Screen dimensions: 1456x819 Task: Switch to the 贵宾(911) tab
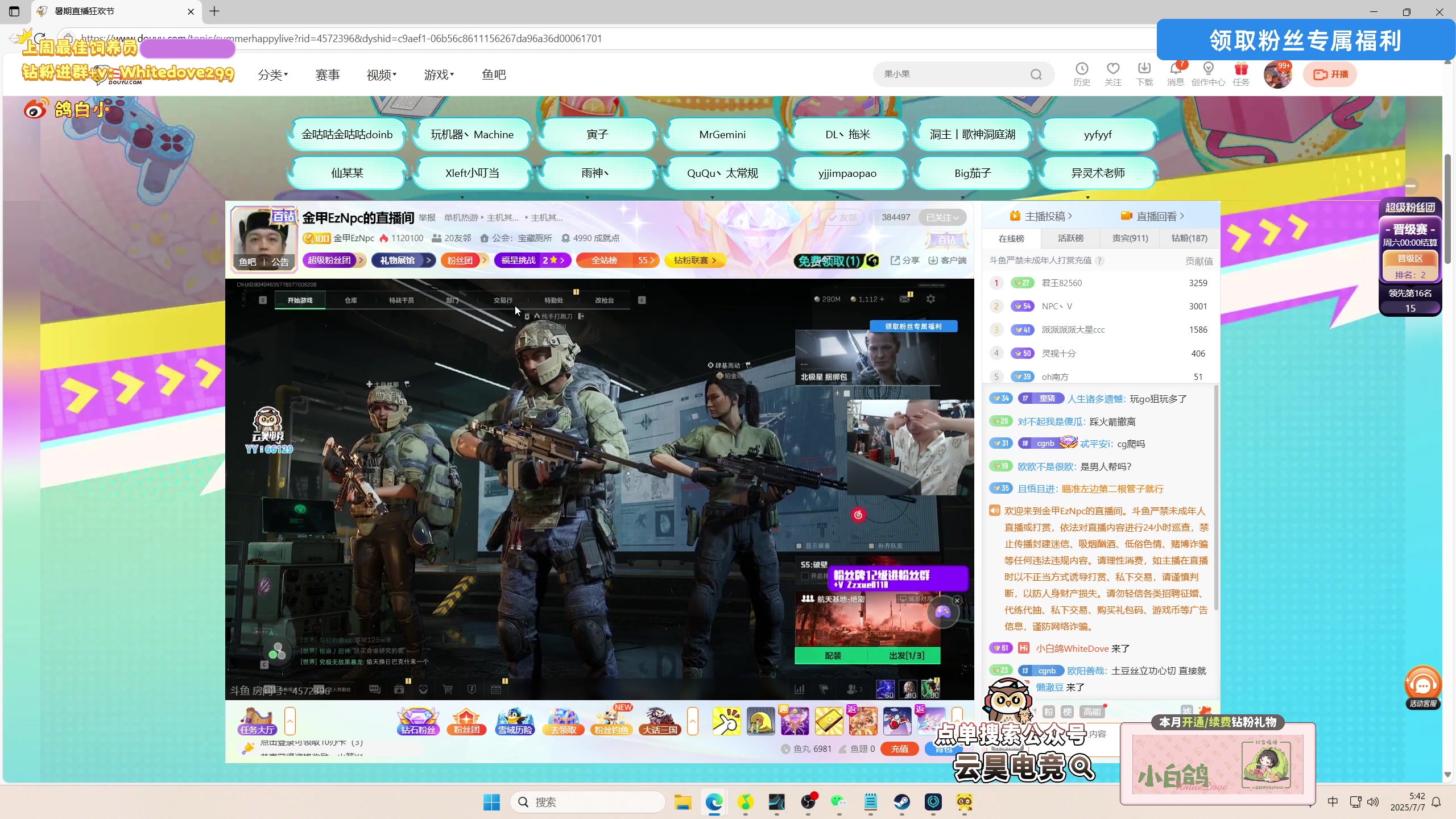(x=1130, y=238)
